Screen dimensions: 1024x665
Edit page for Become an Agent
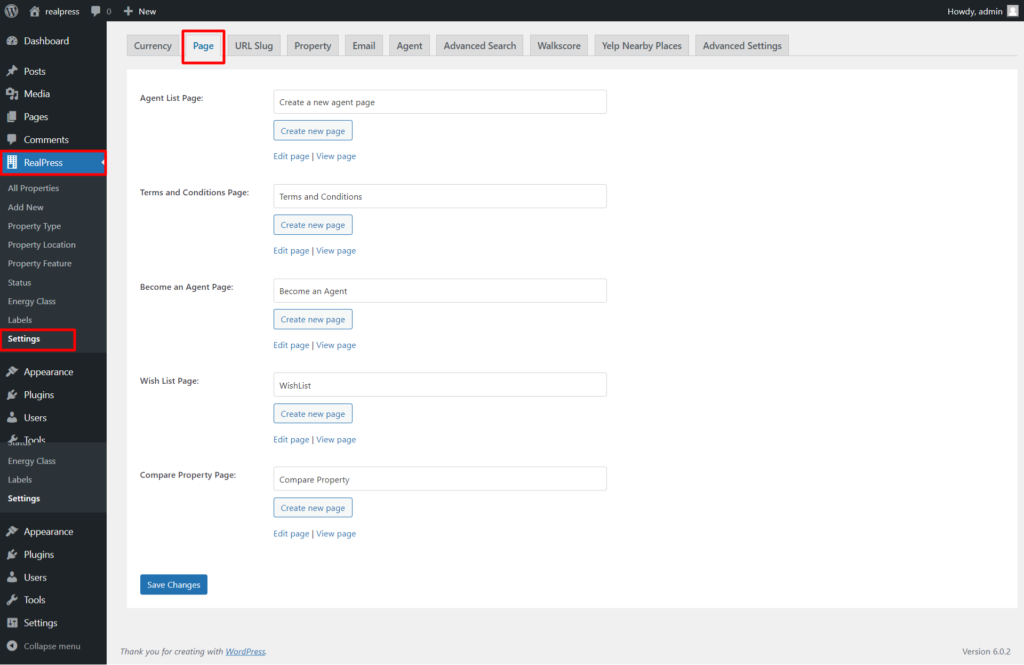click(x=291, y=345)
